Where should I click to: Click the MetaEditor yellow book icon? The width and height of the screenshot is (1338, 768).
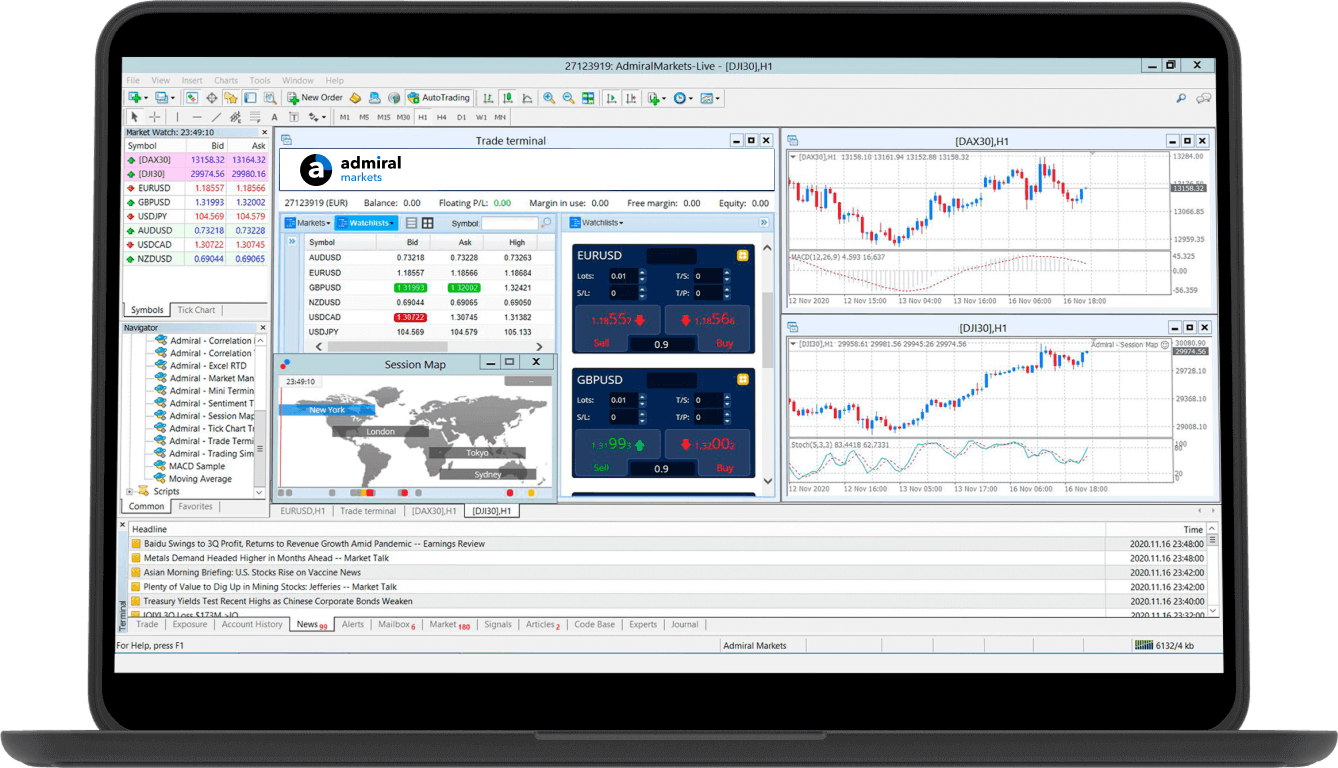pos(354,98)
